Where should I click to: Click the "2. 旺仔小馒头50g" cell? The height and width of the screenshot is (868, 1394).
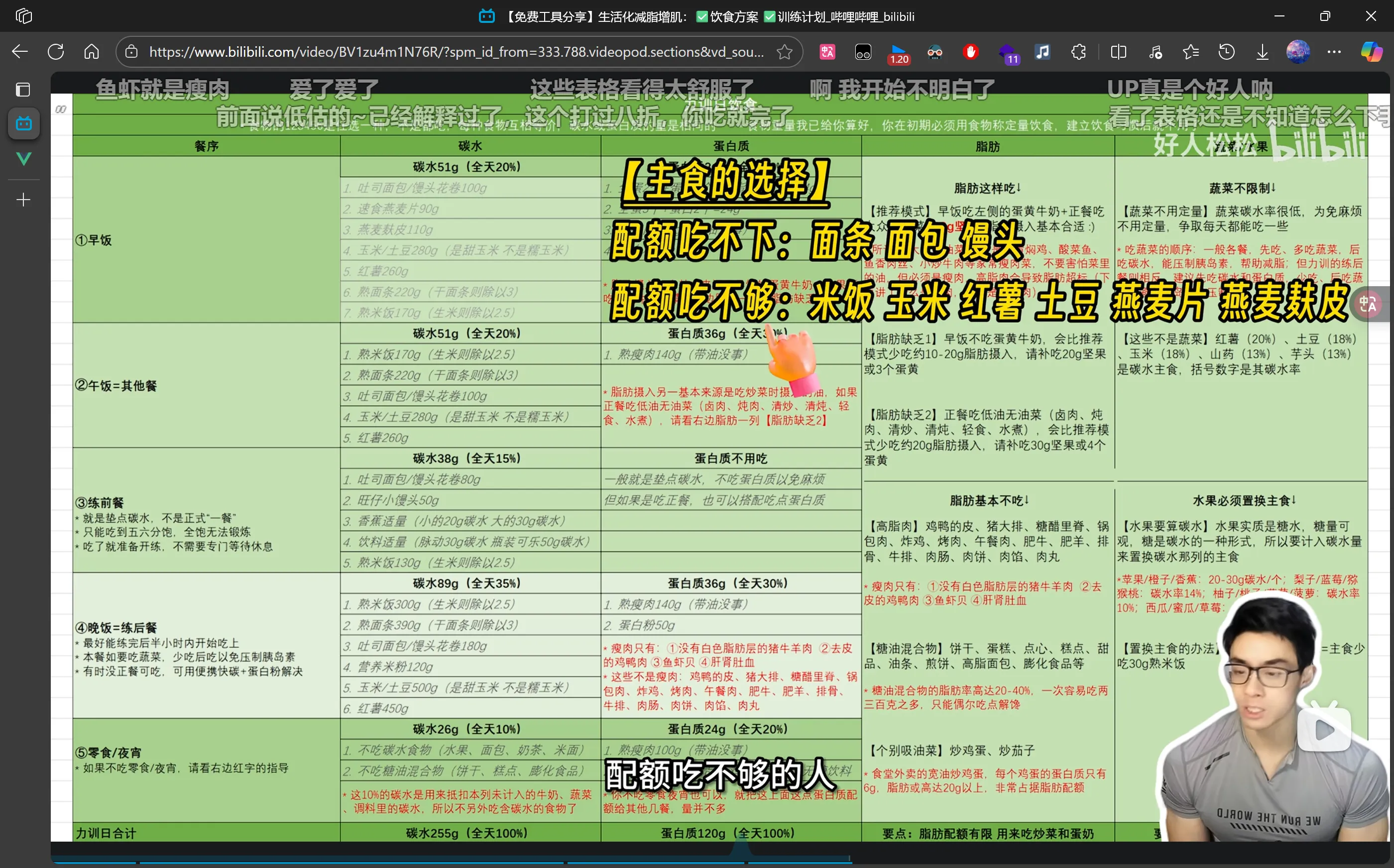[470, 500]
